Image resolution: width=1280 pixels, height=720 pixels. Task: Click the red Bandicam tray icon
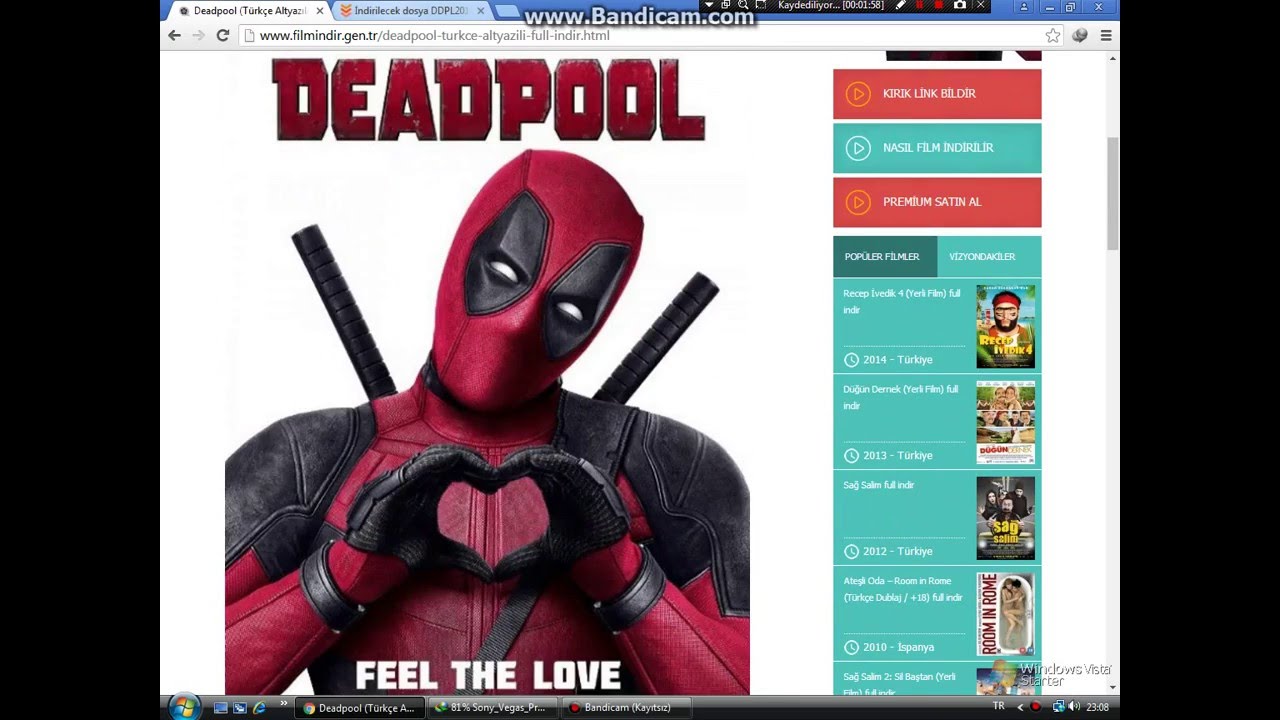1035,707
